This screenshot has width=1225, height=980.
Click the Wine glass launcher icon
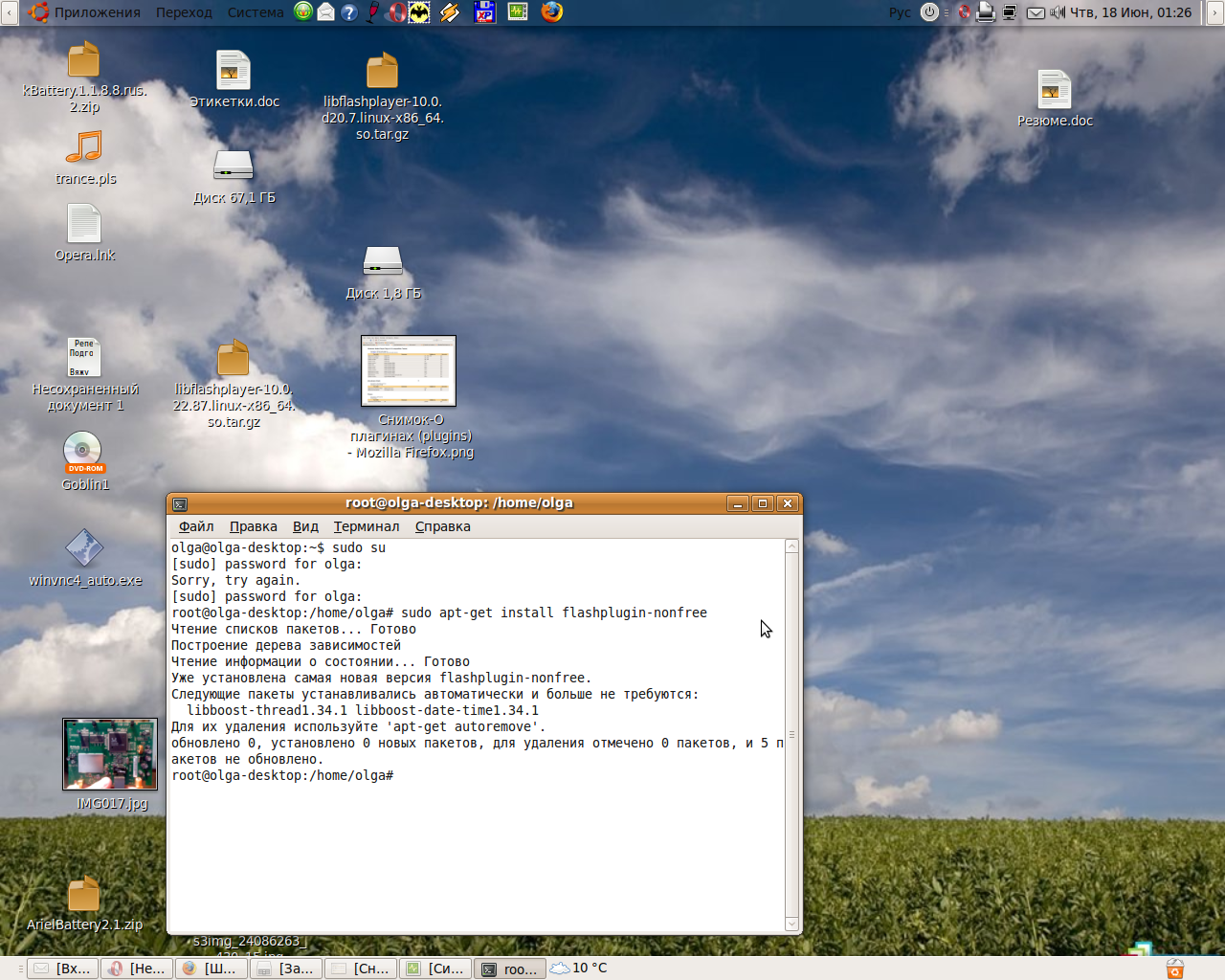tap(372, 12)
